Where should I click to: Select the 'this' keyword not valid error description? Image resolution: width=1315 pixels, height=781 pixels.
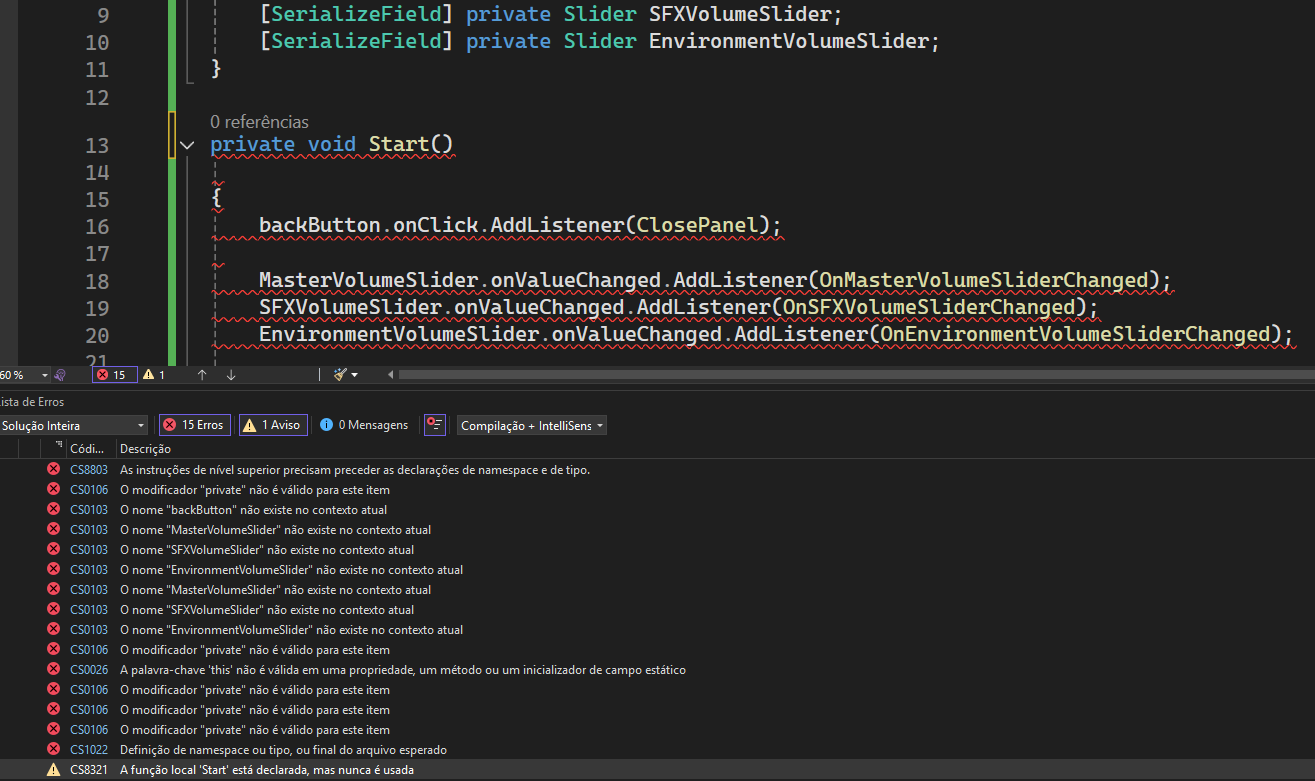(x=403, y=669)
